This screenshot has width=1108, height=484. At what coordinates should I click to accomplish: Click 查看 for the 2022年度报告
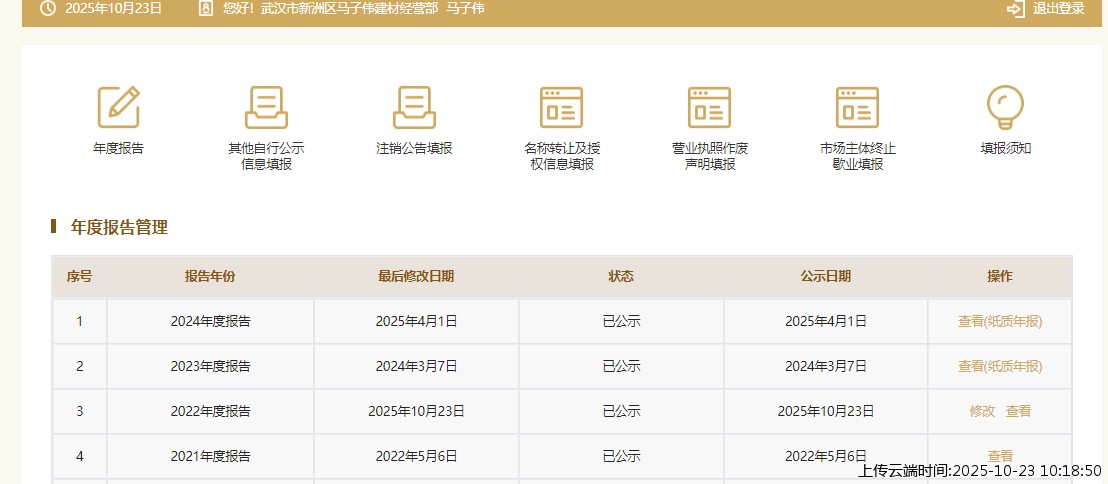coord(1018,411)
